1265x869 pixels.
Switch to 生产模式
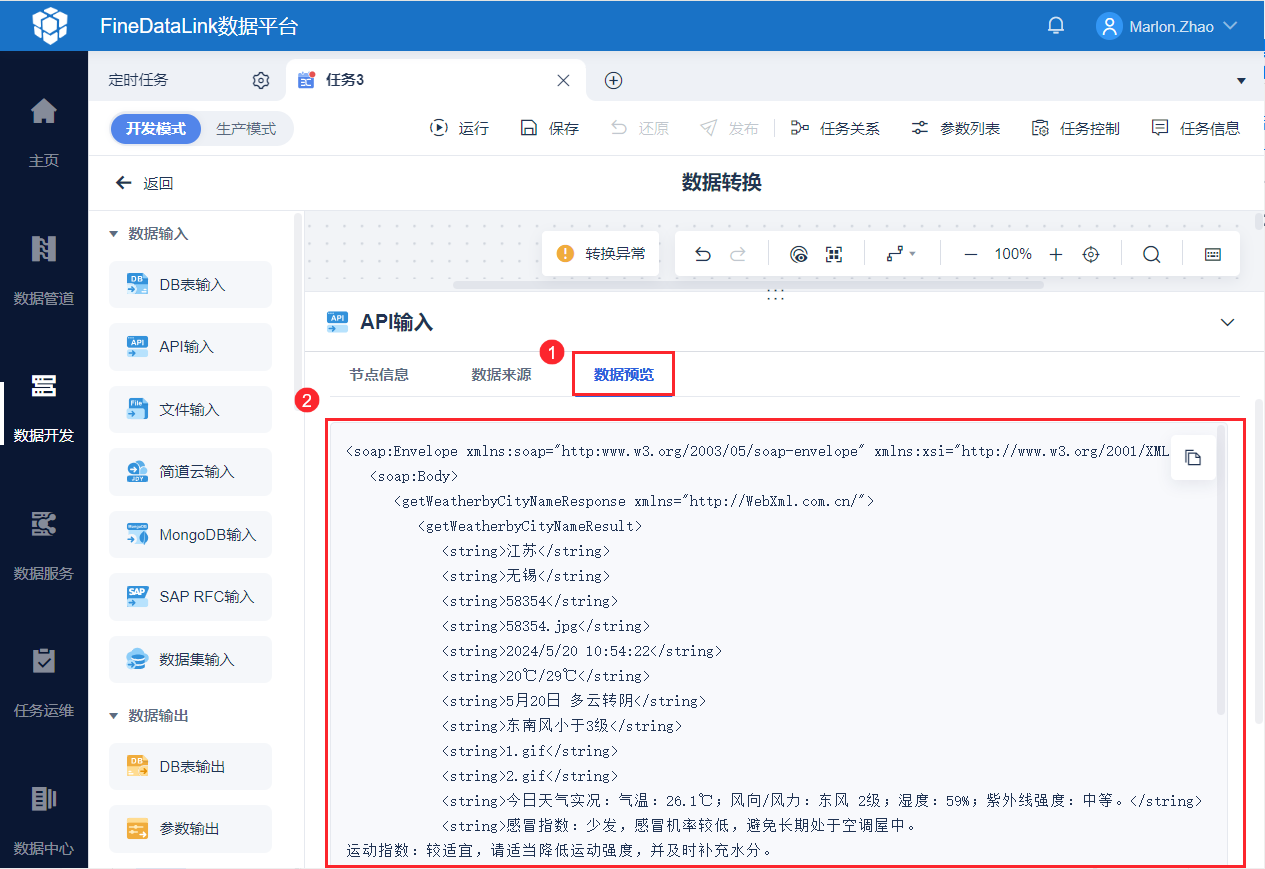tap(246, 128)
